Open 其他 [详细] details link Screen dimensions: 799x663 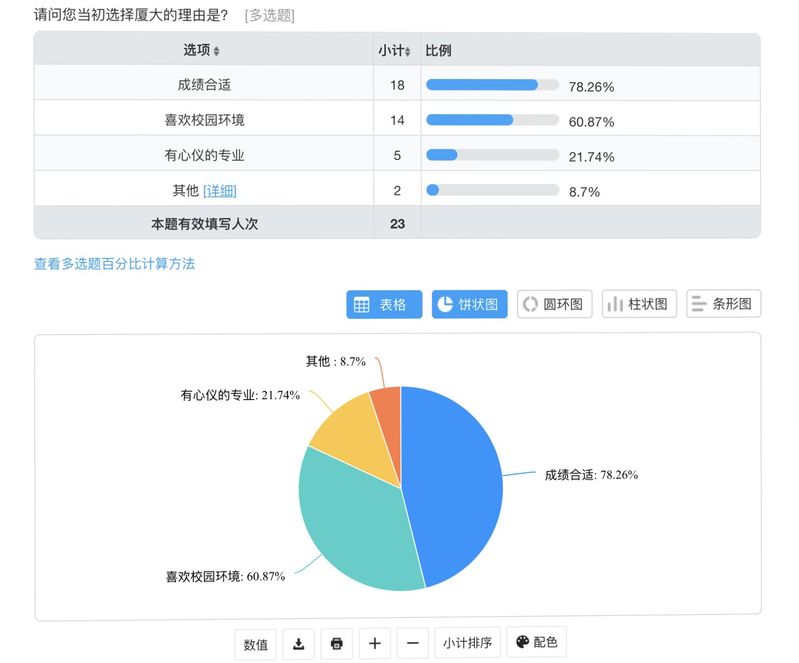[x=220, y=191]
